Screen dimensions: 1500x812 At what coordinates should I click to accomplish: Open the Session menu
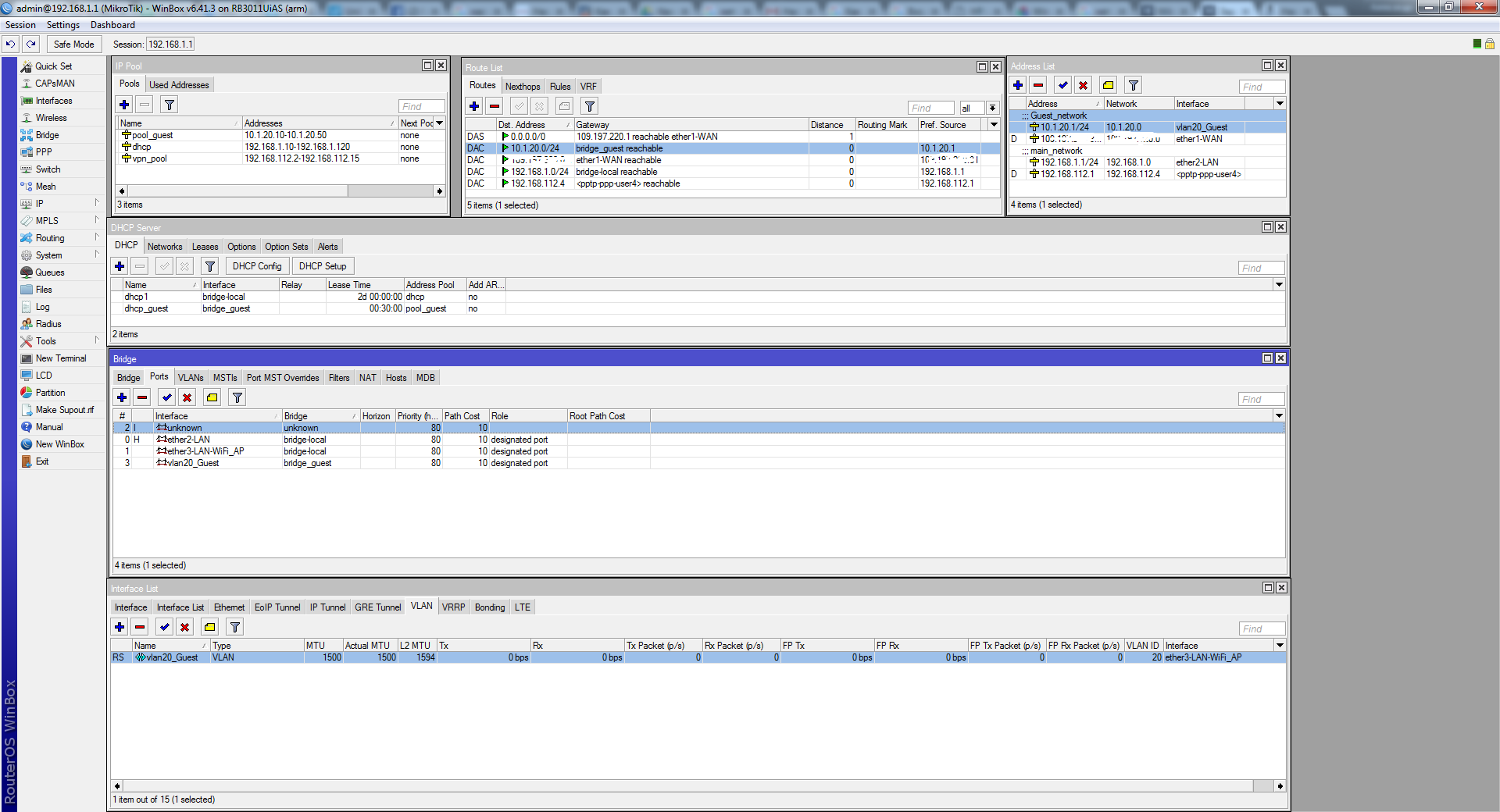(x=20, y=25)
